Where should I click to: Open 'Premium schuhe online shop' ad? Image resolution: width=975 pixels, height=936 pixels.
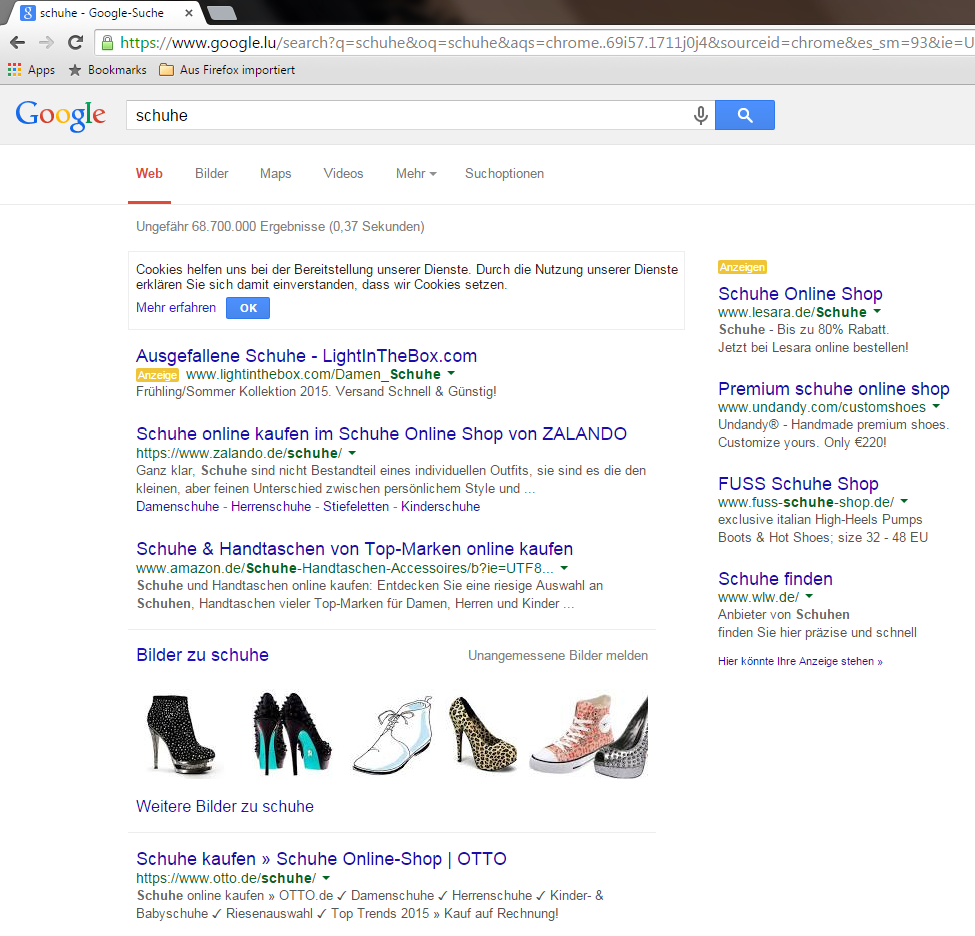coord(833,389)
